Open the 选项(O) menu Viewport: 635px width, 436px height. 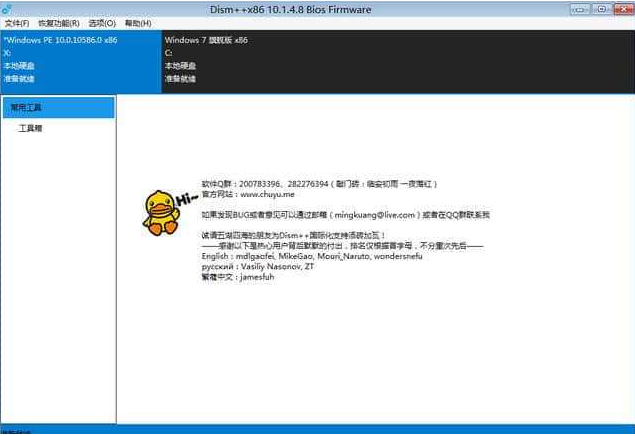click(x=102, y=23)
